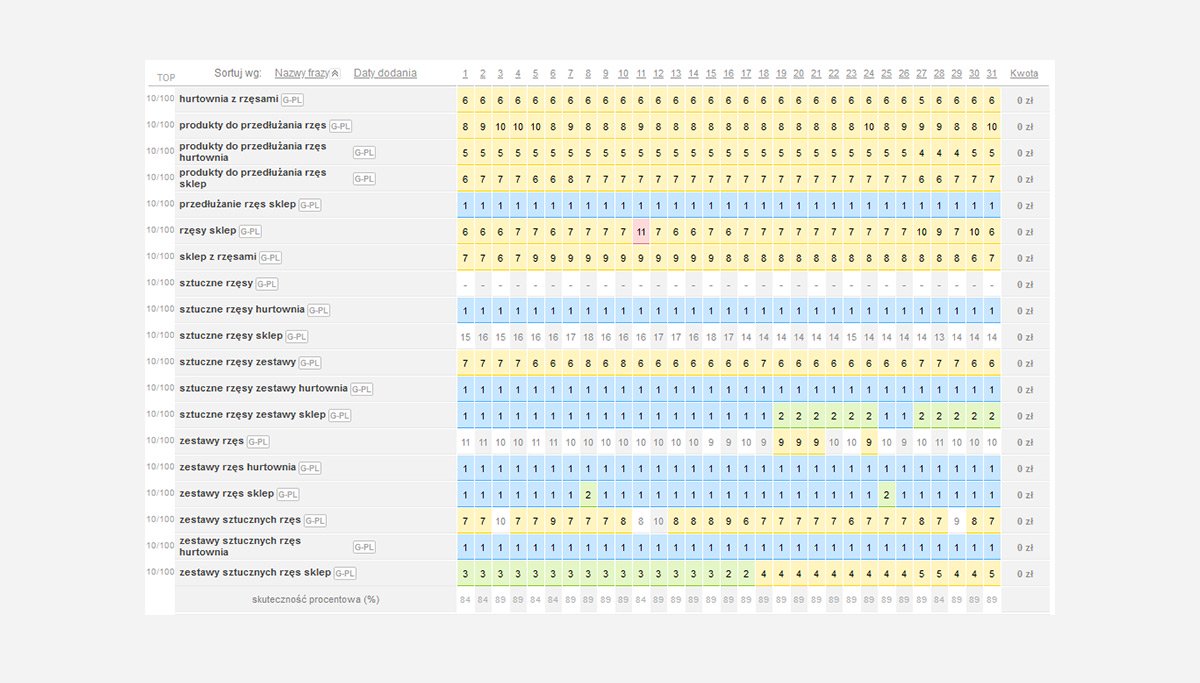
Task: Click G-PL badge next to przedłużanie rzęs sklep
Action: coord(310,205)
